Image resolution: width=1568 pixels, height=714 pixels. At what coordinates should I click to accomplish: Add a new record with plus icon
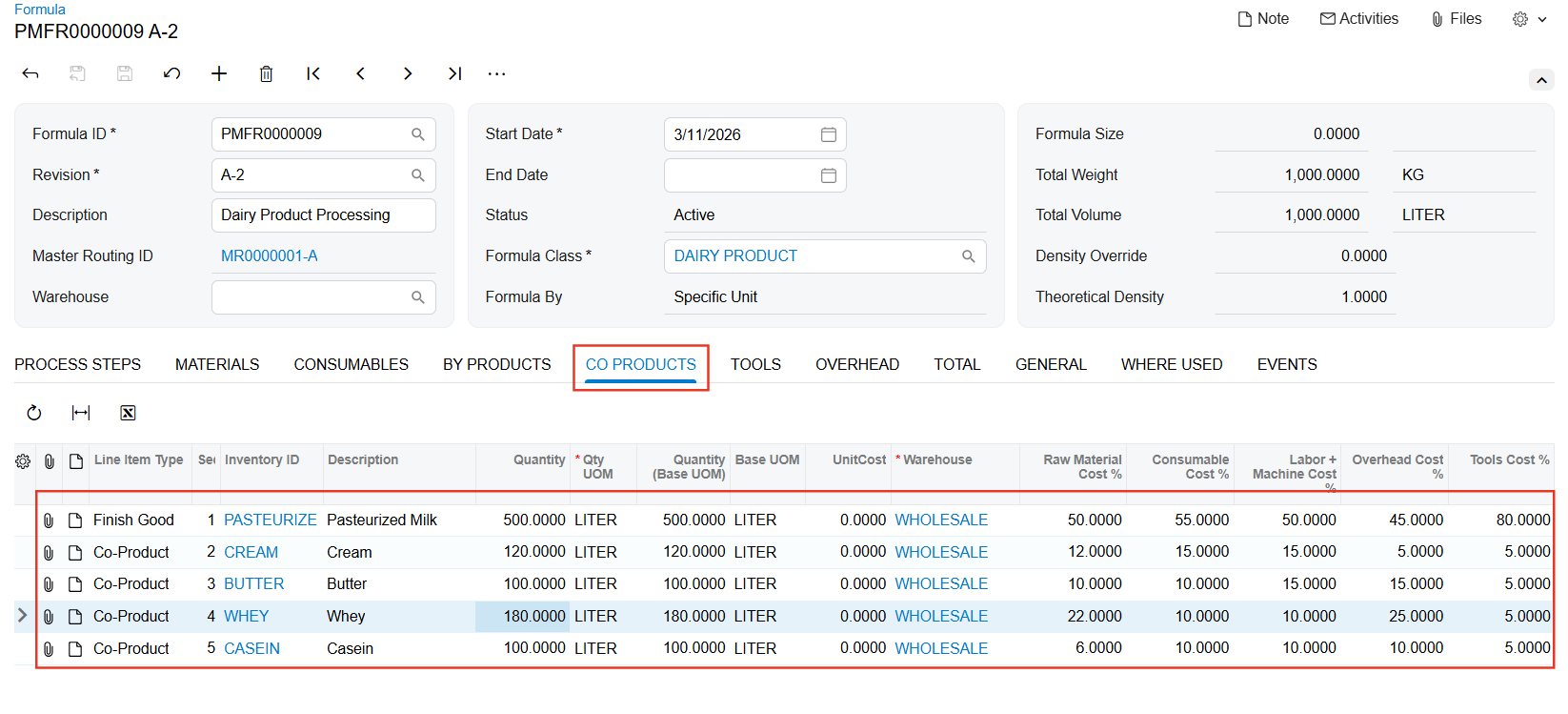click(x=219, y=74)
